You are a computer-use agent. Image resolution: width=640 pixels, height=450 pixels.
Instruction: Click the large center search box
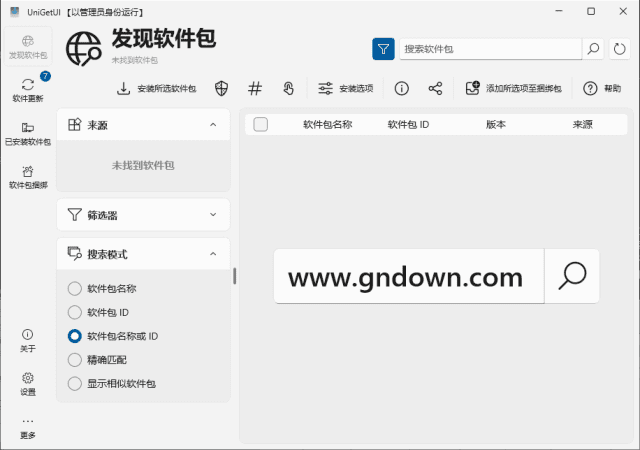pyautogui.click(x=409, y=276)
